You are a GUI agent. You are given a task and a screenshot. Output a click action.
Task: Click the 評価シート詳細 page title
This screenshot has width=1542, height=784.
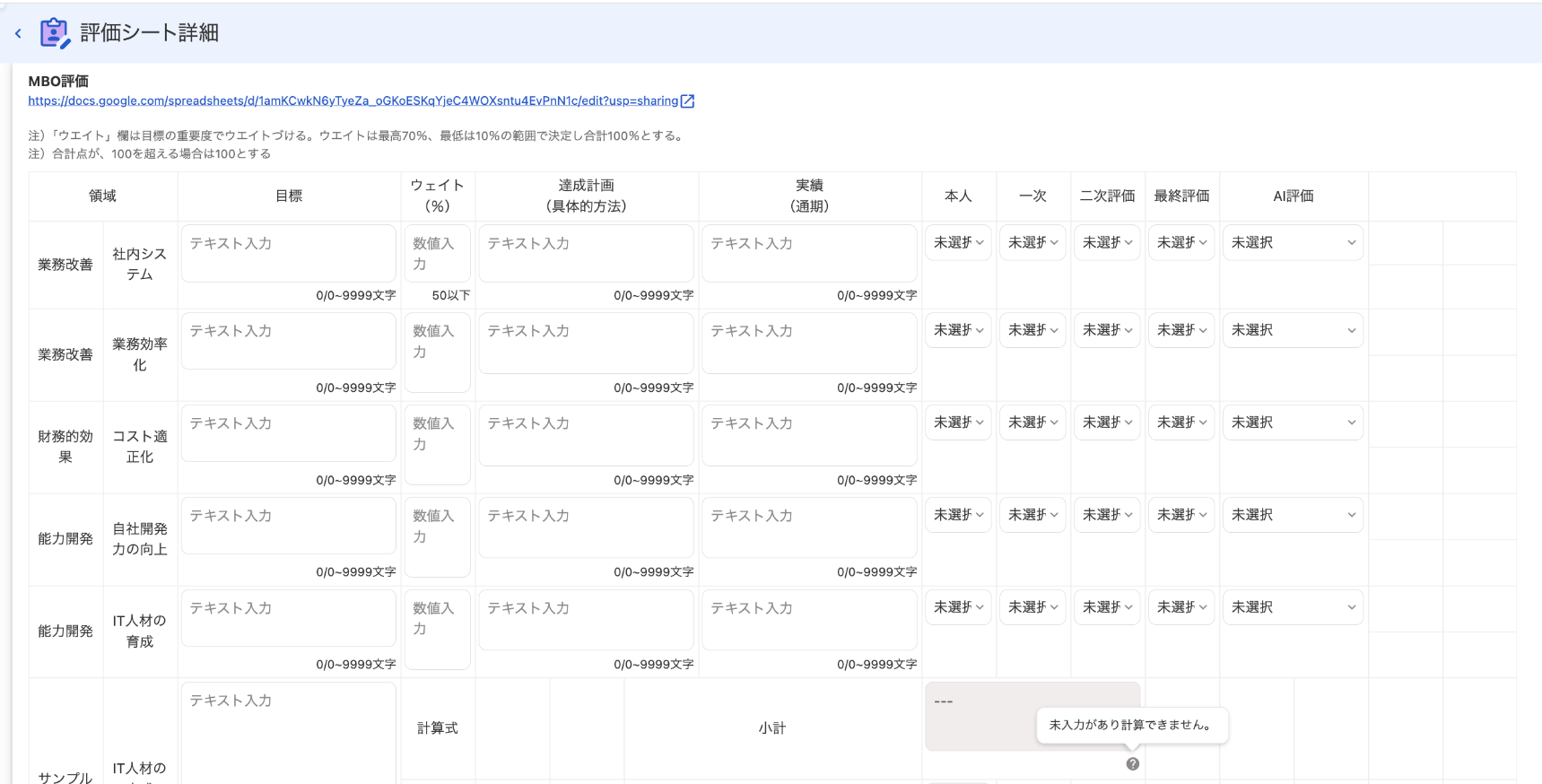[150, 33]
